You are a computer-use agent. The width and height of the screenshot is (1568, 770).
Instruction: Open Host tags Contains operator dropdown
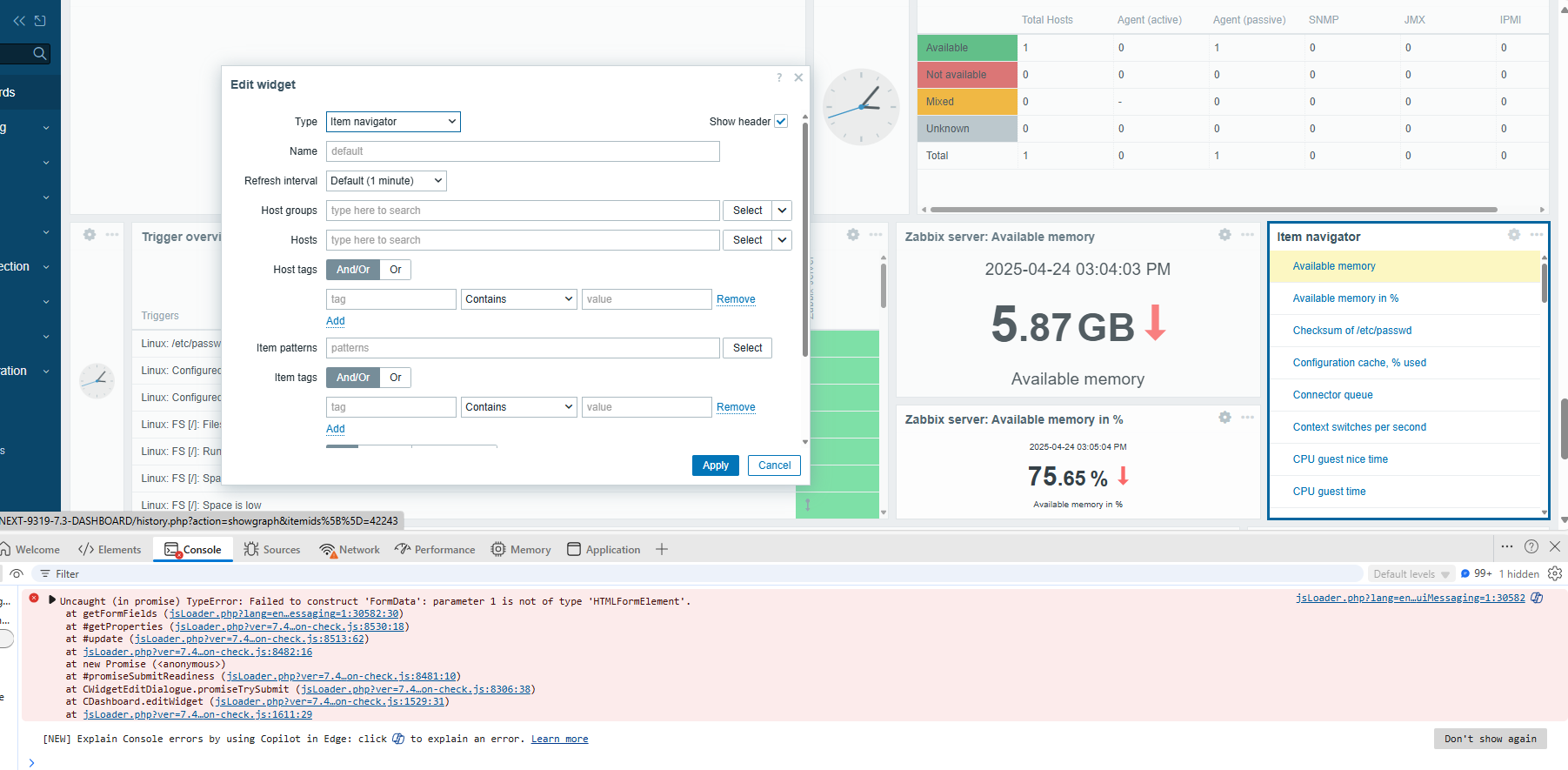point(519,299)
